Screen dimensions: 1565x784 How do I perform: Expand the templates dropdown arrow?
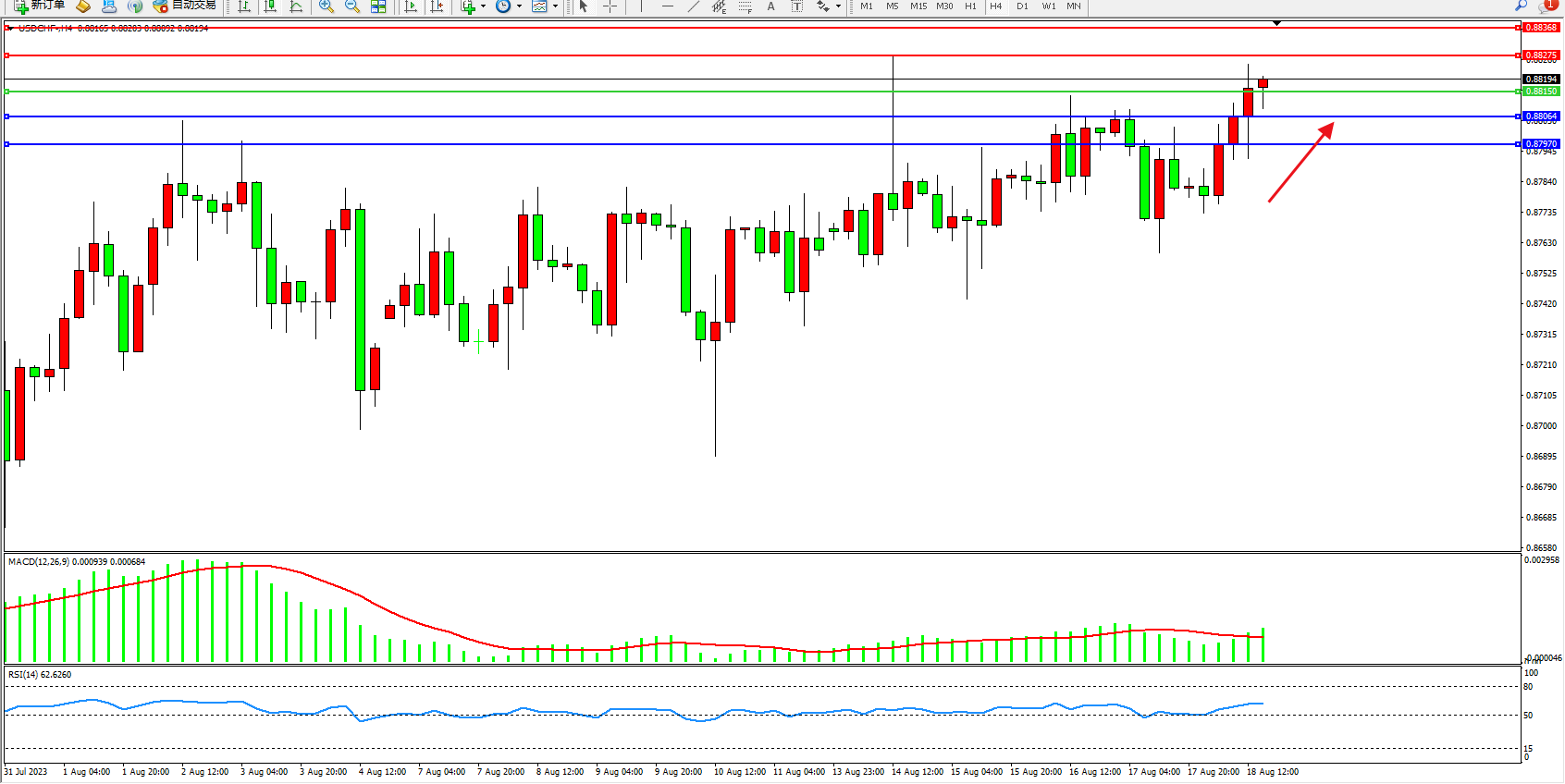555,6
